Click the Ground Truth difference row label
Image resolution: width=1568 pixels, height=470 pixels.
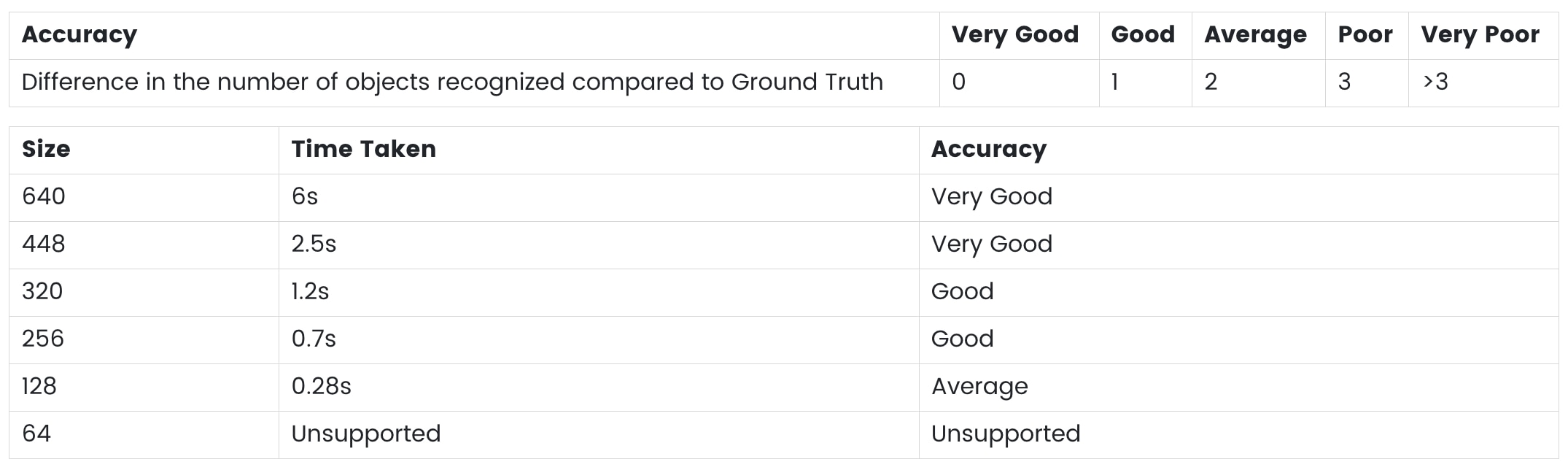tap(452, 82)
